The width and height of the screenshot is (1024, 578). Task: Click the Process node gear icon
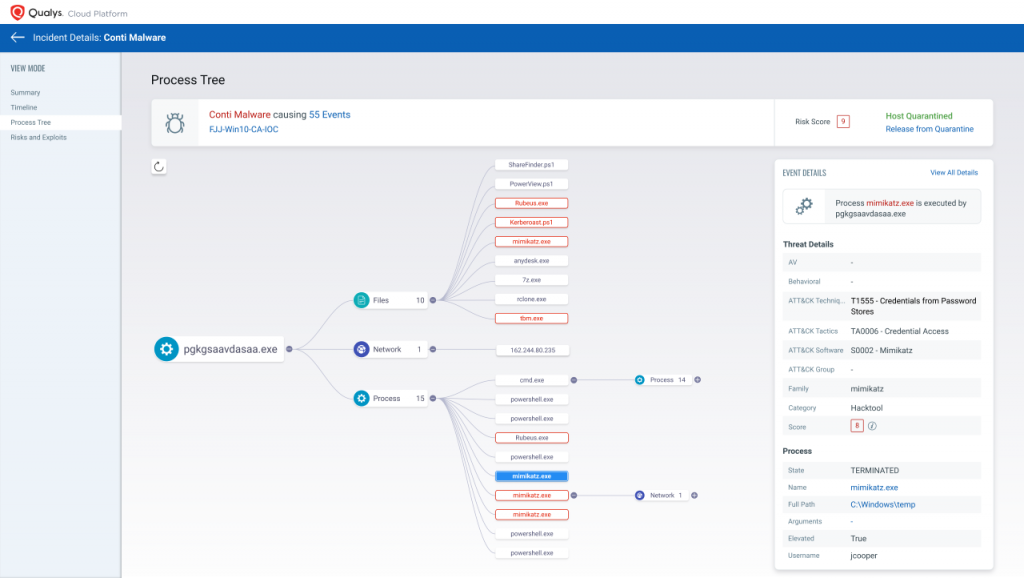tap(361, 398)
